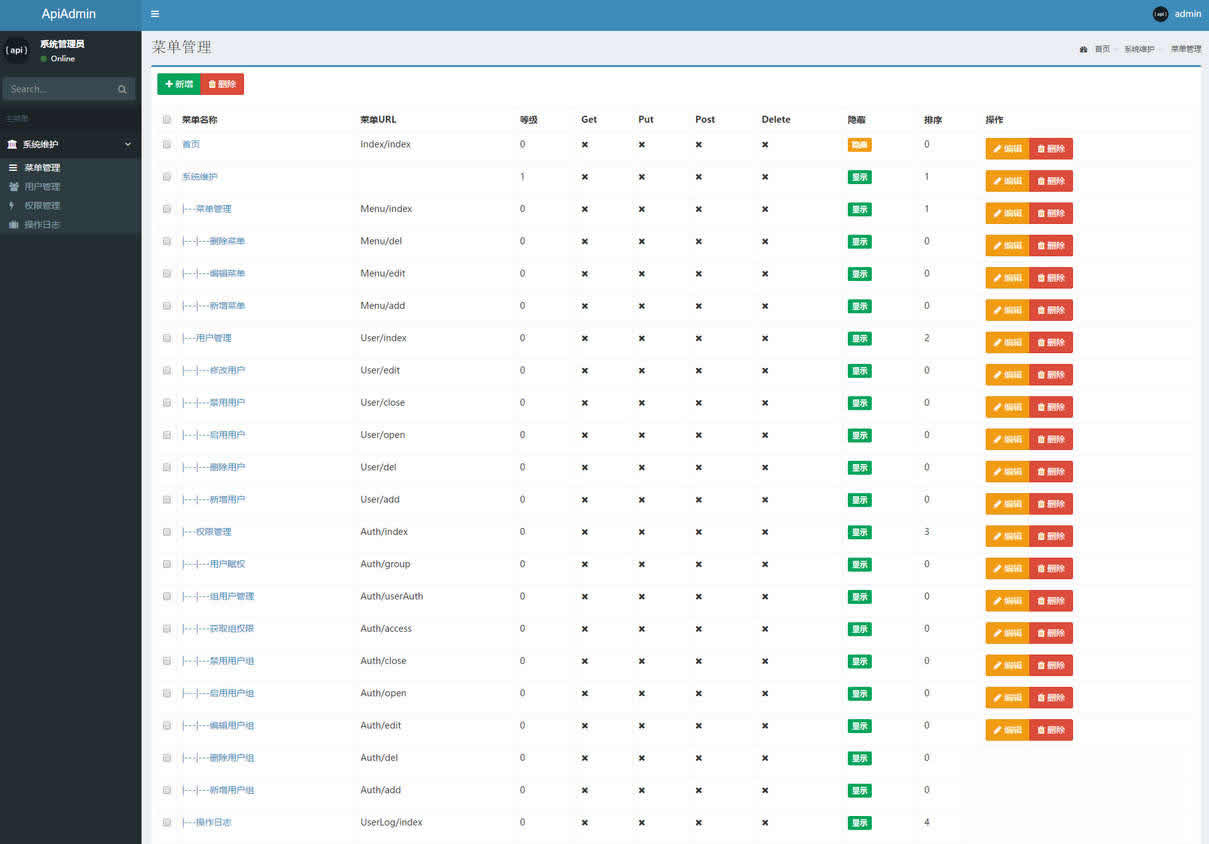This screenshot has width=1209, height=844.
Task: Toggle the 显示 badge on 系统维护 row
Action: [859, 177]
